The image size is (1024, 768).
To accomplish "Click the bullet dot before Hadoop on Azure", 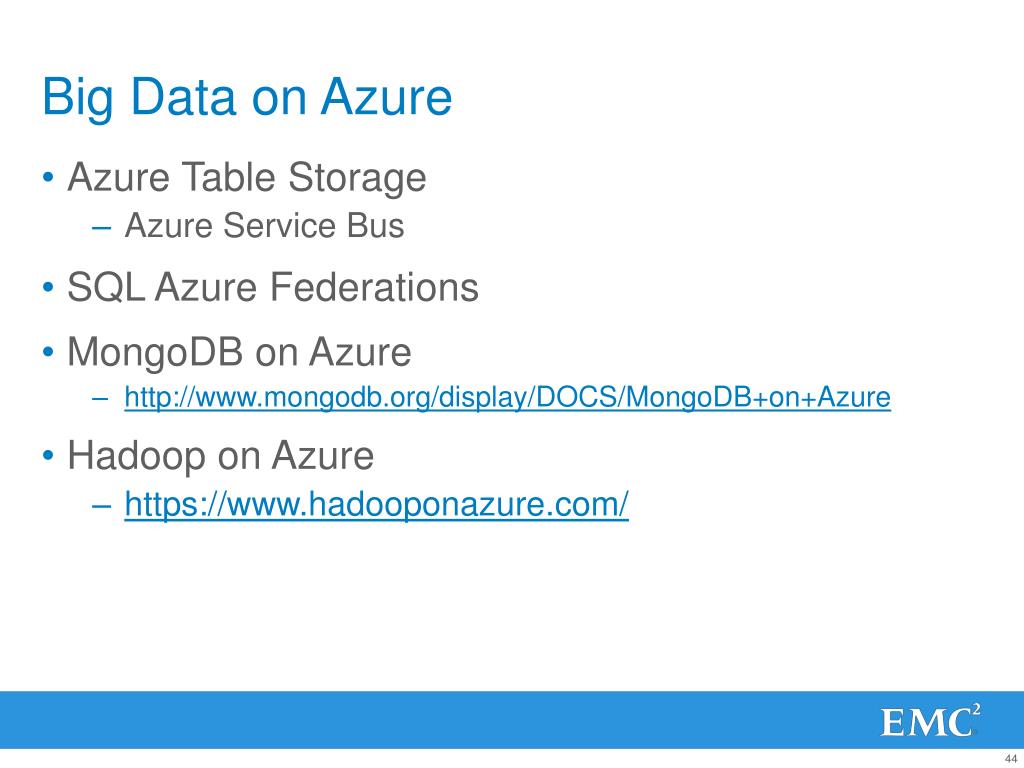I will coord(48,455).
